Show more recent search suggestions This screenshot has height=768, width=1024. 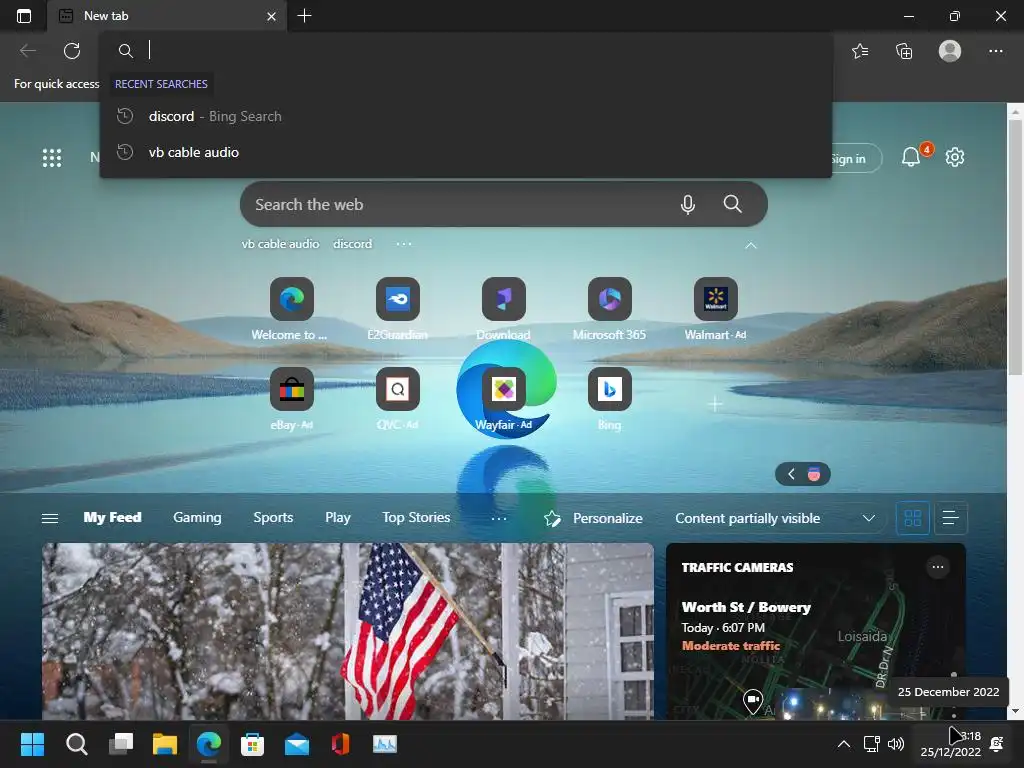pyautogui.click(x=404, y=244)
